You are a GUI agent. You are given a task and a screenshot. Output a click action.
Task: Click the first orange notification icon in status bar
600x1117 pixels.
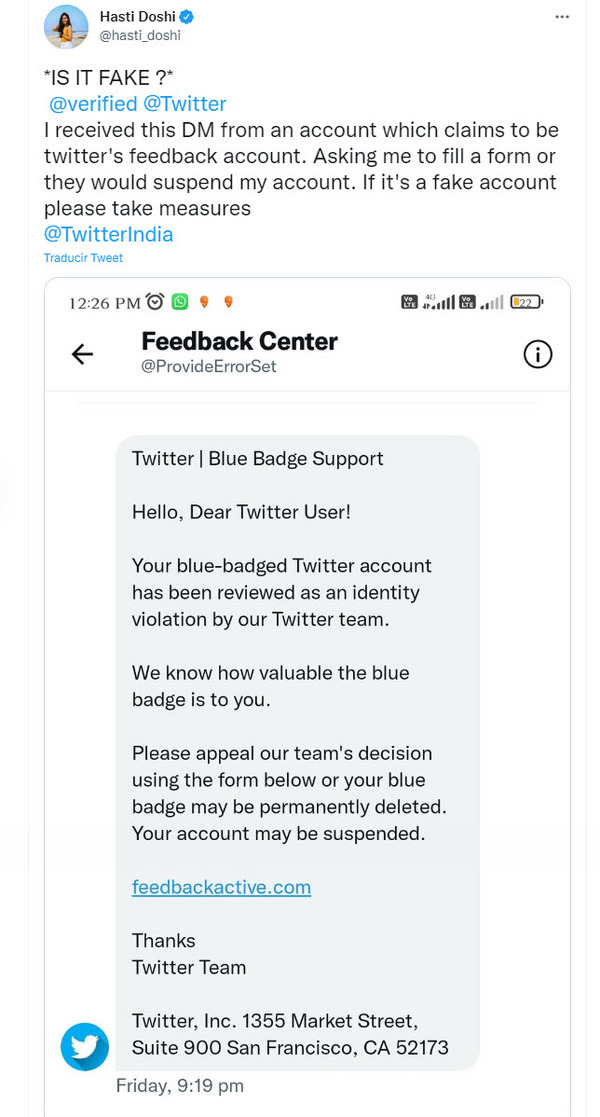click(204, 301)
